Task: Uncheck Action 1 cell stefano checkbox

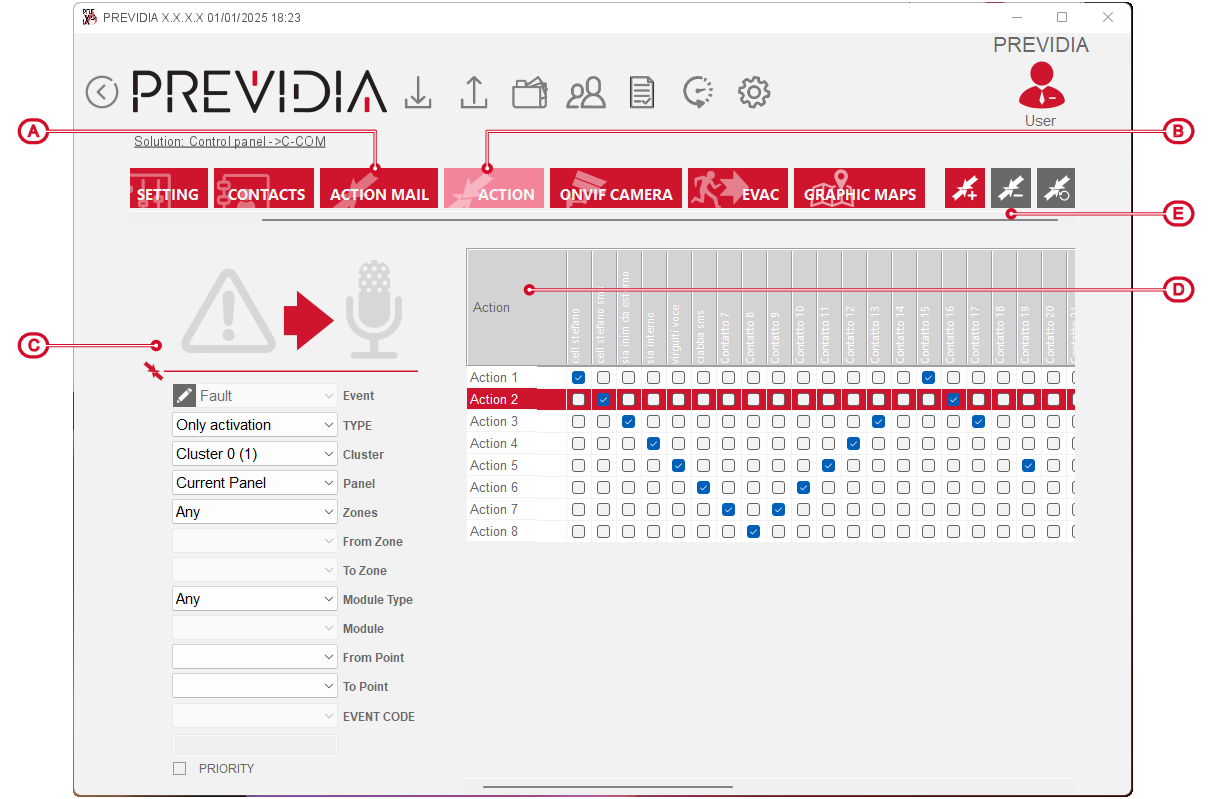Action: tap(578, 378)
